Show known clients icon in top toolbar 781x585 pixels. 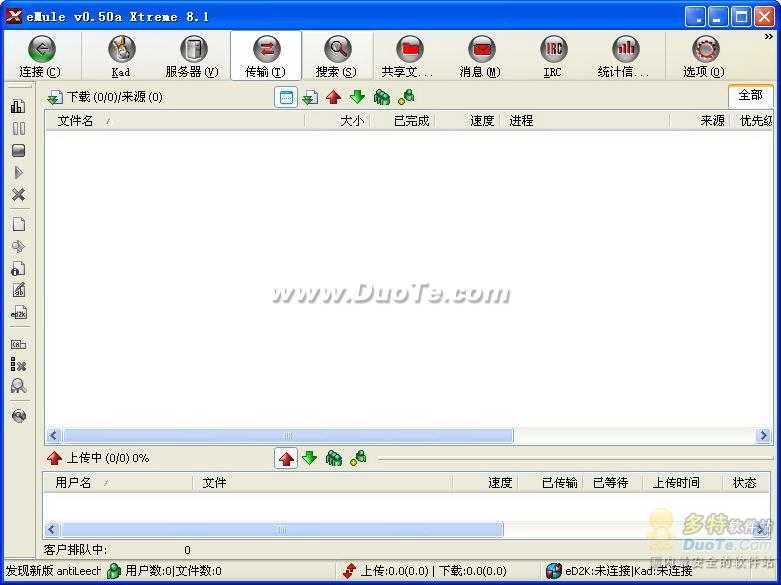[x=406, y=97]
